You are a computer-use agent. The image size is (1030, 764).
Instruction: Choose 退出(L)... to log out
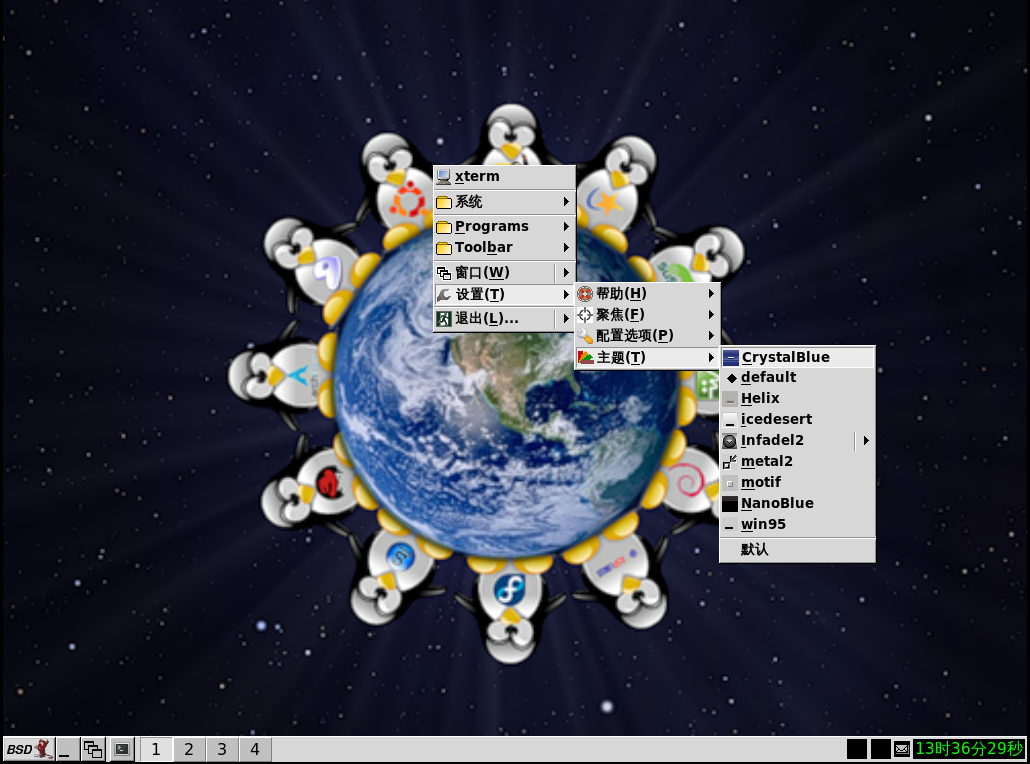point(494,319)
